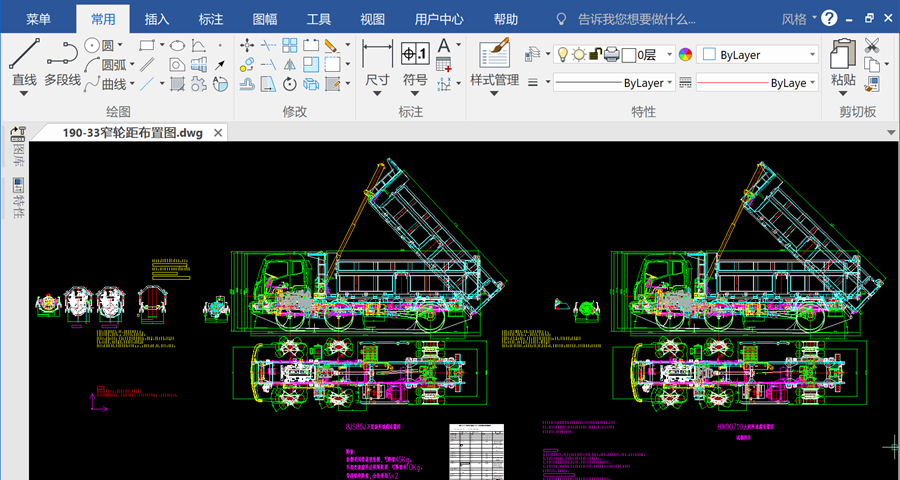Click the white table in drawing
The width and height of the screenshot is (900, 480).
pos(476,451)
